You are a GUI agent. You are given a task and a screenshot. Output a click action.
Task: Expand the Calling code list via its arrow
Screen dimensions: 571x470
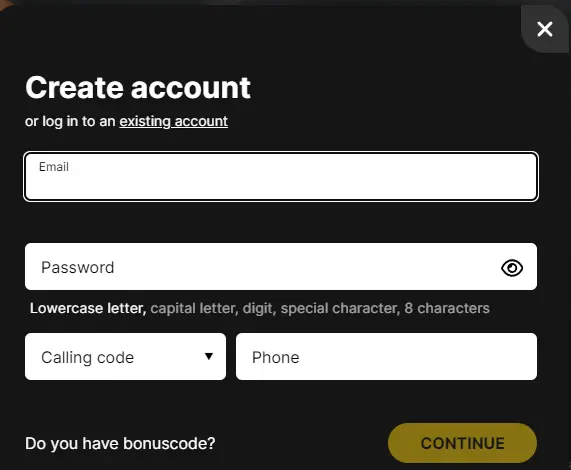[x=209, y=356]
